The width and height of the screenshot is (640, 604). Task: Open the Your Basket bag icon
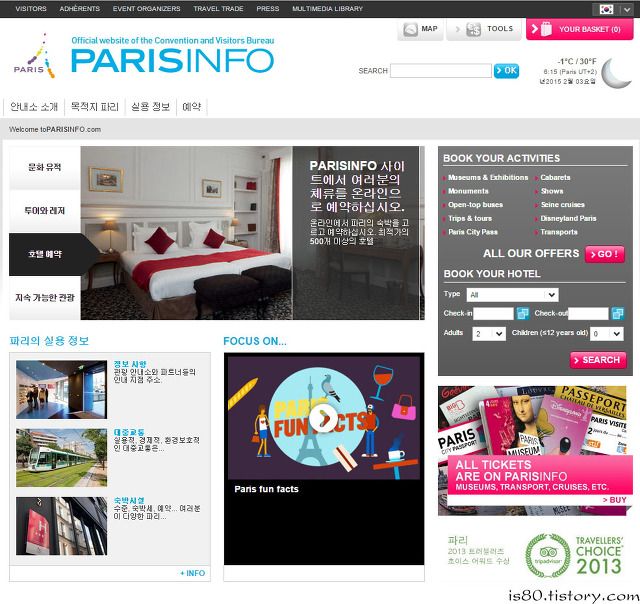point(546,29)
